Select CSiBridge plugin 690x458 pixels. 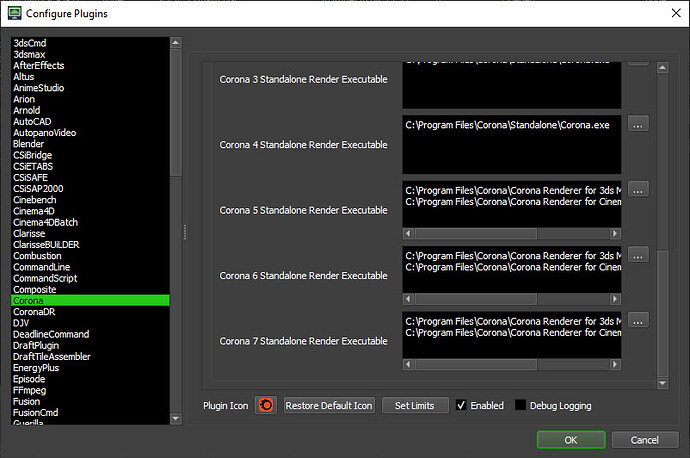[90, 155]
